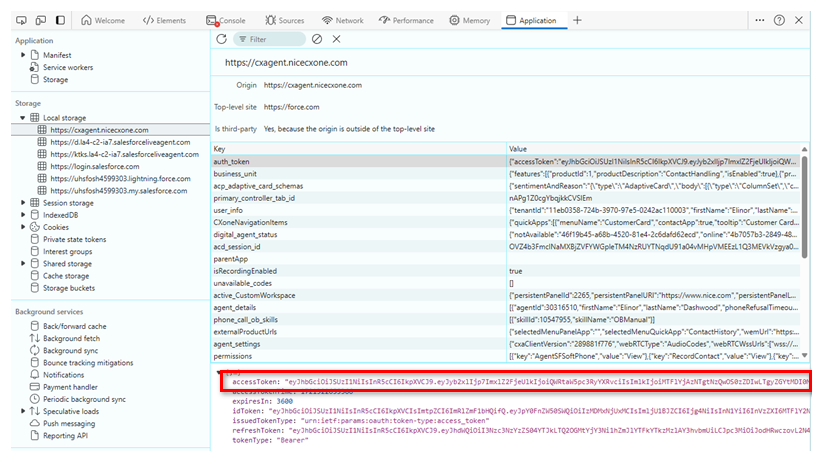The width and height of the screenshot is (824, 463).
Task: Select cxagent.nicecxone.com local storage
Action: [110, 130]
